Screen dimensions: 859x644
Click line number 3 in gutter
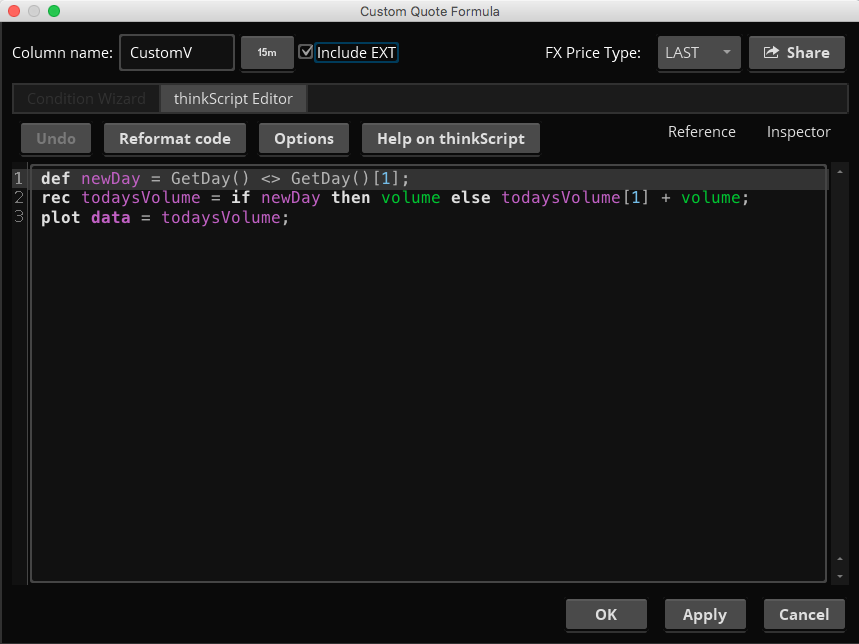pyautogui.click(x=19, y=217)
